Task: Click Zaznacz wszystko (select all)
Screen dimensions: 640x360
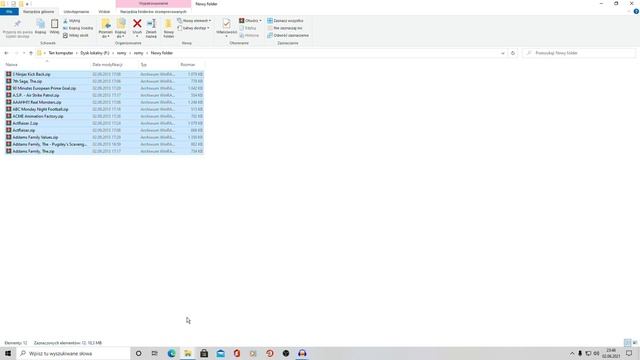Action: tap(285, 21)
